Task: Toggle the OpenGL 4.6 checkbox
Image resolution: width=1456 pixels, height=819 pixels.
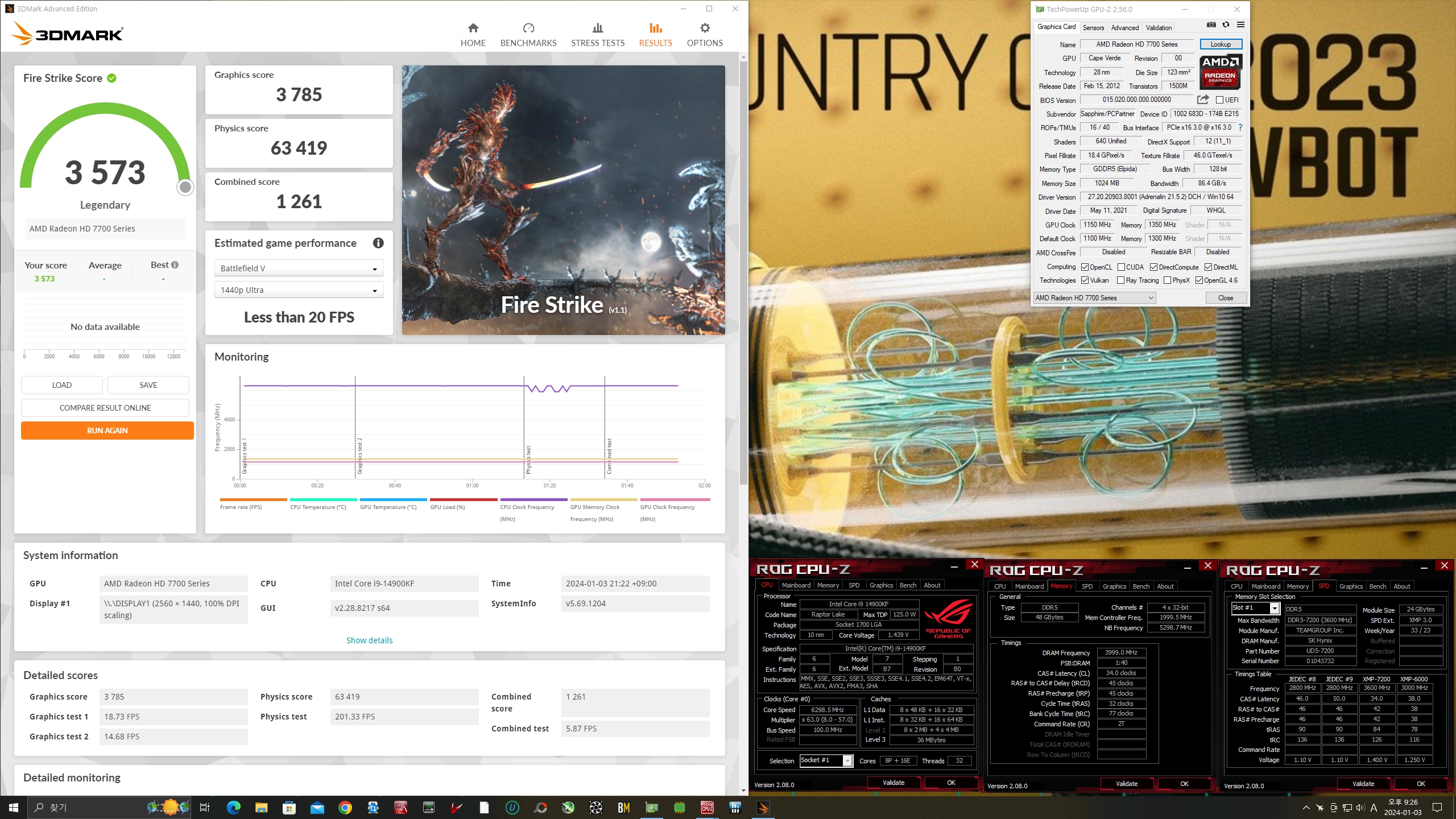Action: point(1199,280)
